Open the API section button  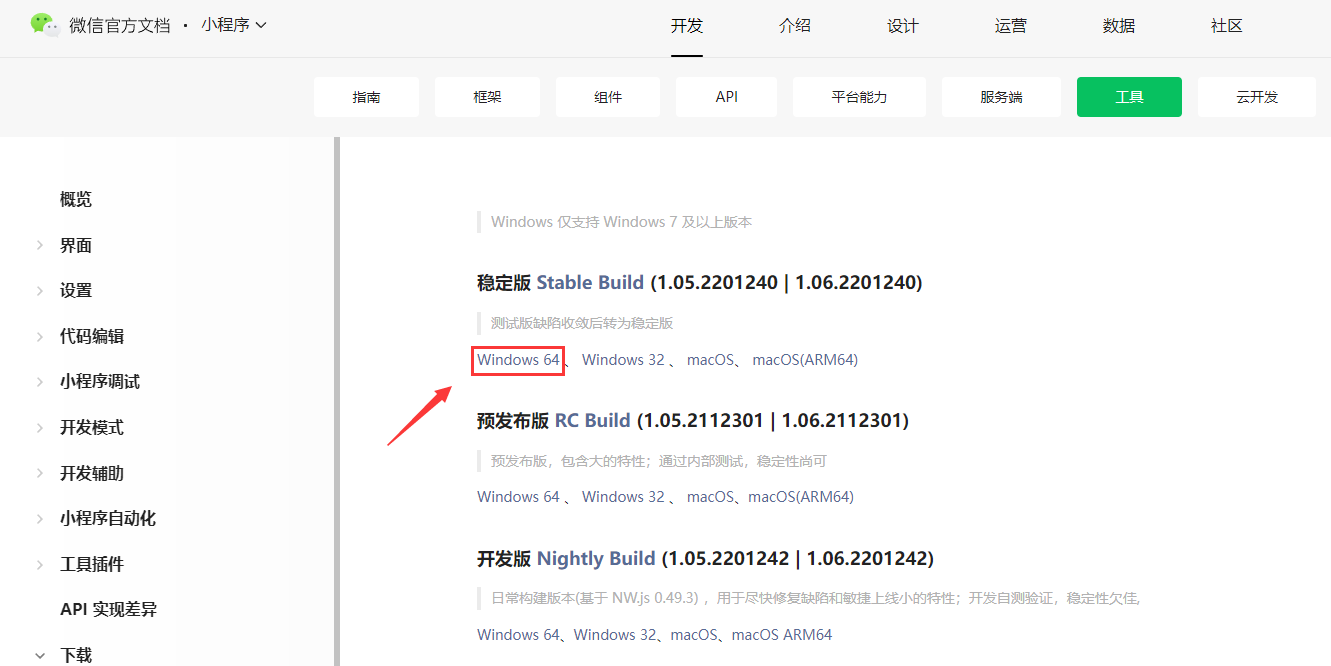[727, 97]
